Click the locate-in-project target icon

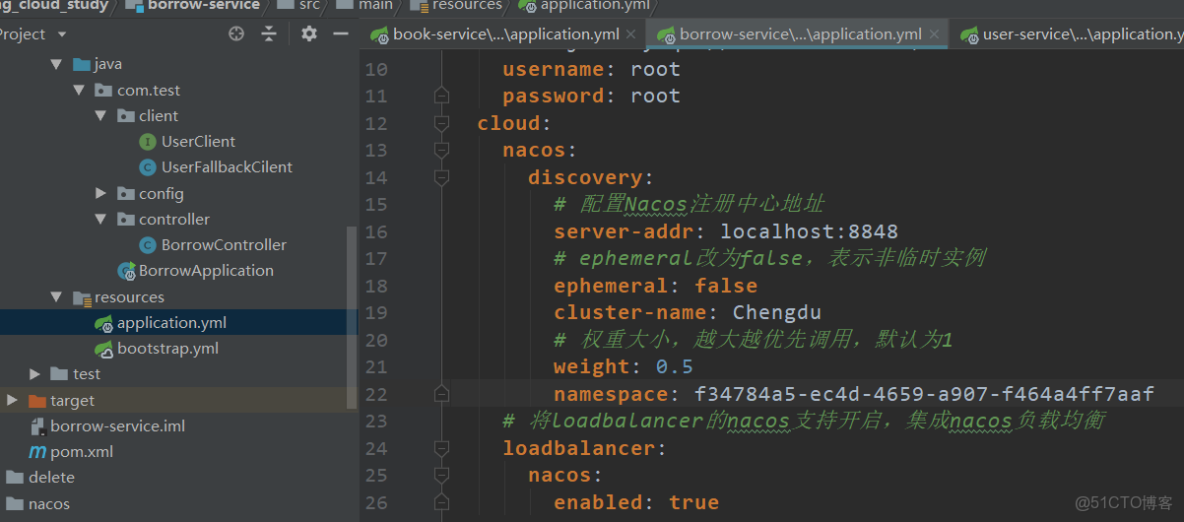pyautogui.click(x=236, y=34)
